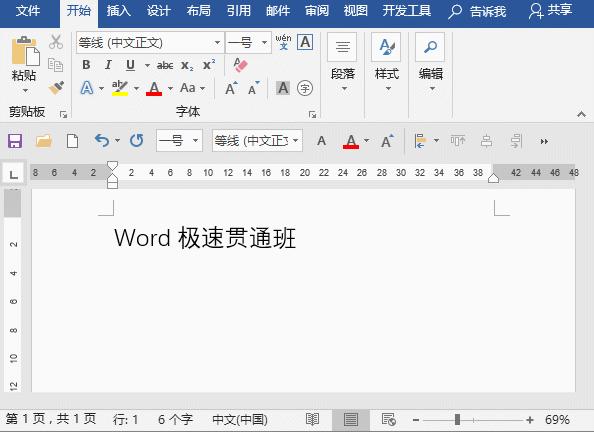Click the enclosed character icon

click(x=305, y=88)
